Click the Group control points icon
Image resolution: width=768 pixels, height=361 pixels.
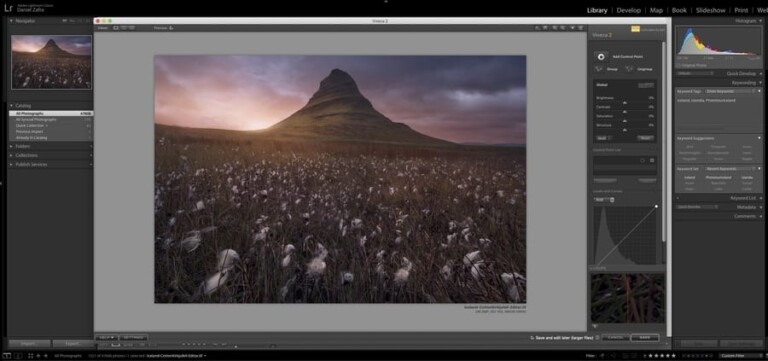click(599, 69)
